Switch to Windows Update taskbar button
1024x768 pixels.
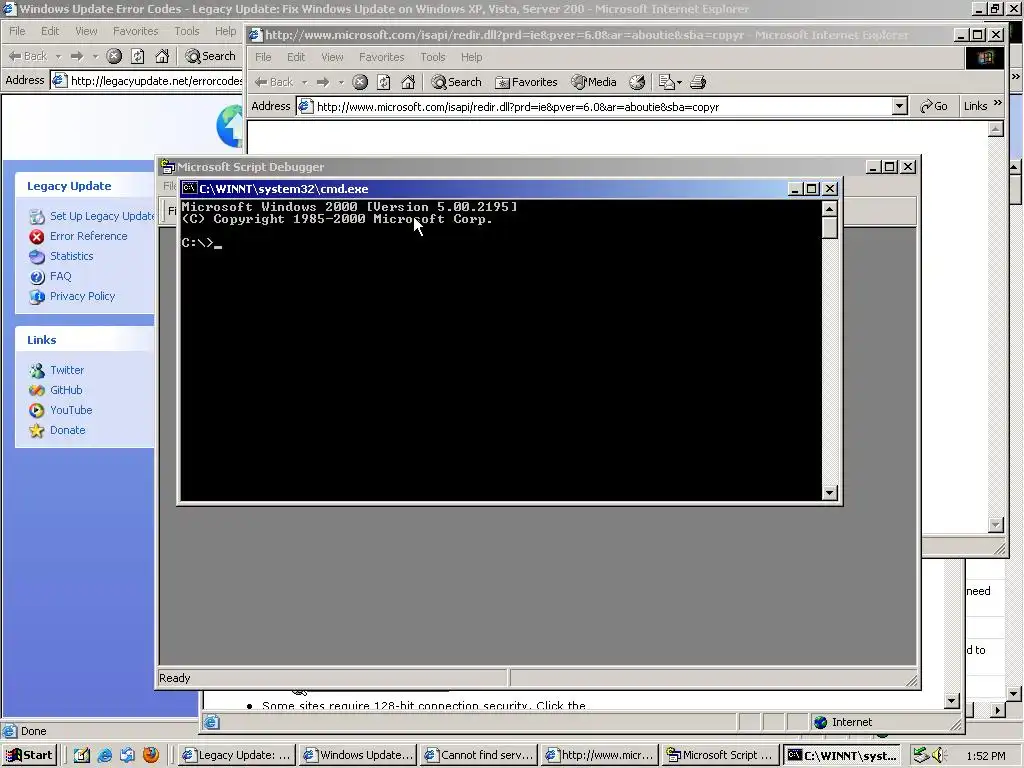coord(359,755)
